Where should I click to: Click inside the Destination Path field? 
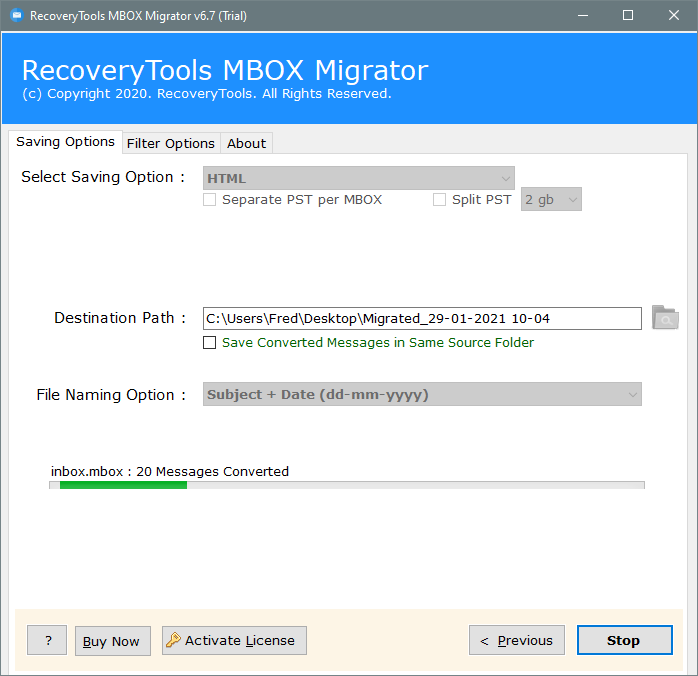click(x=422, y=318)
